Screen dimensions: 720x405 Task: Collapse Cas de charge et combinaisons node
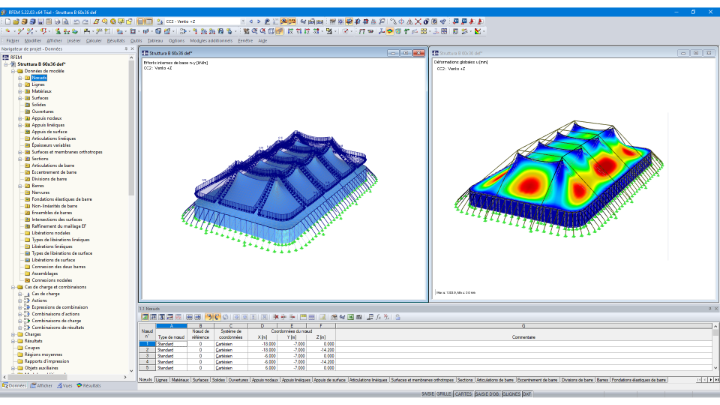[x=13, y=287]
